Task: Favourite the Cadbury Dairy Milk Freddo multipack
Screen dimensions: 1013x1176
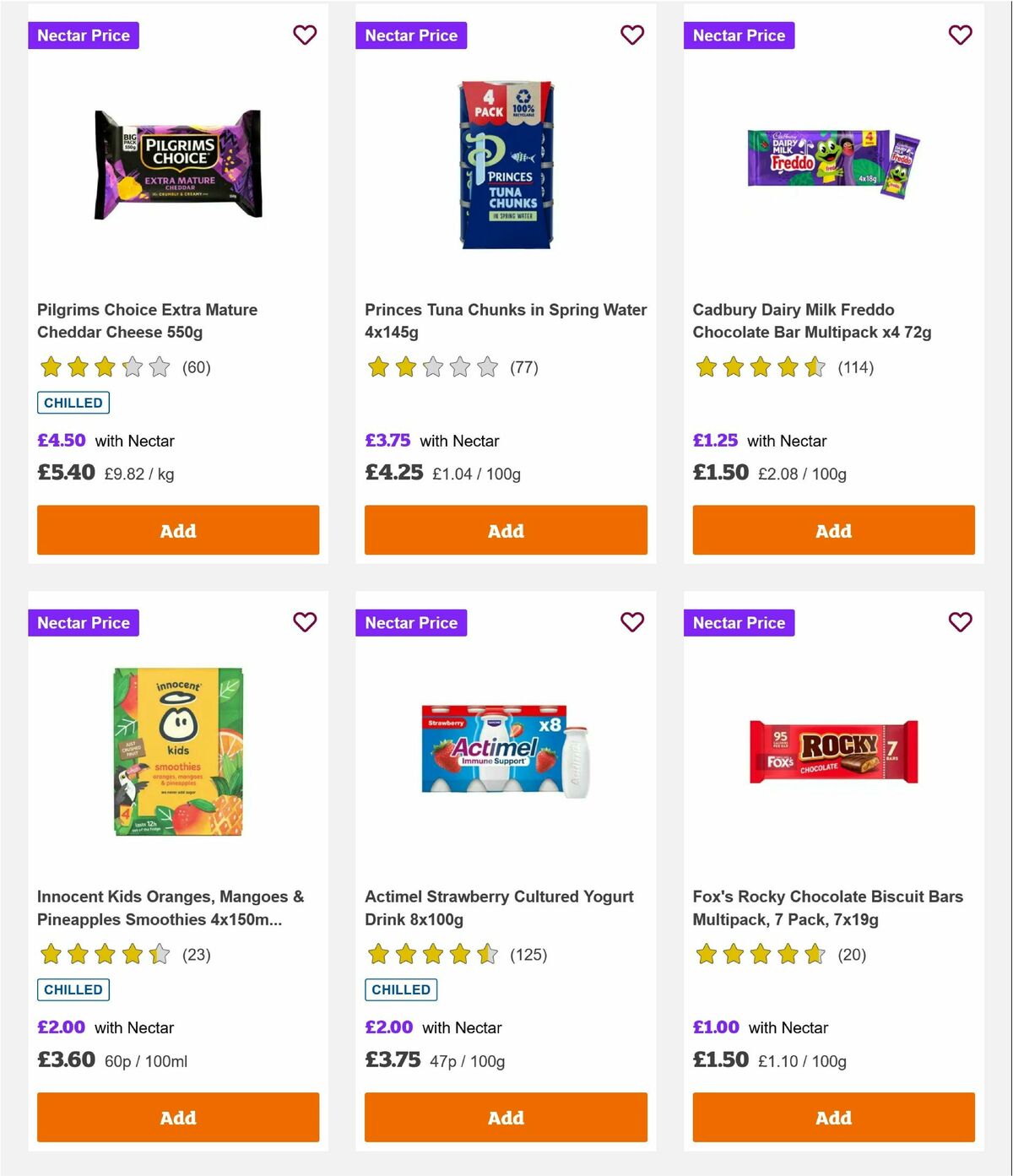Action: (x=960, y=35)
